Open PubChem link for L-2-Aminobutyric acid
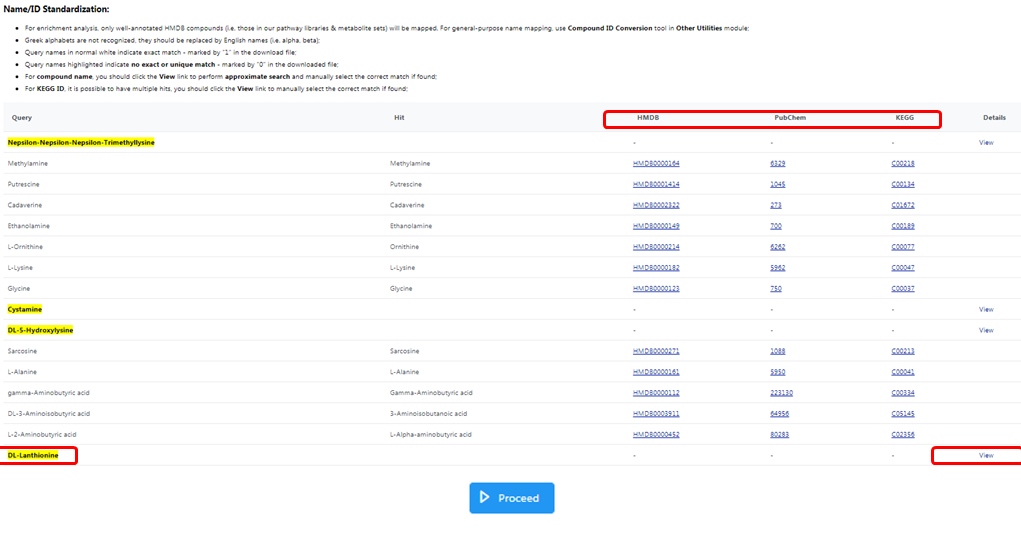1021x545 pixels. pyautogui.click(x=779, y=434)
